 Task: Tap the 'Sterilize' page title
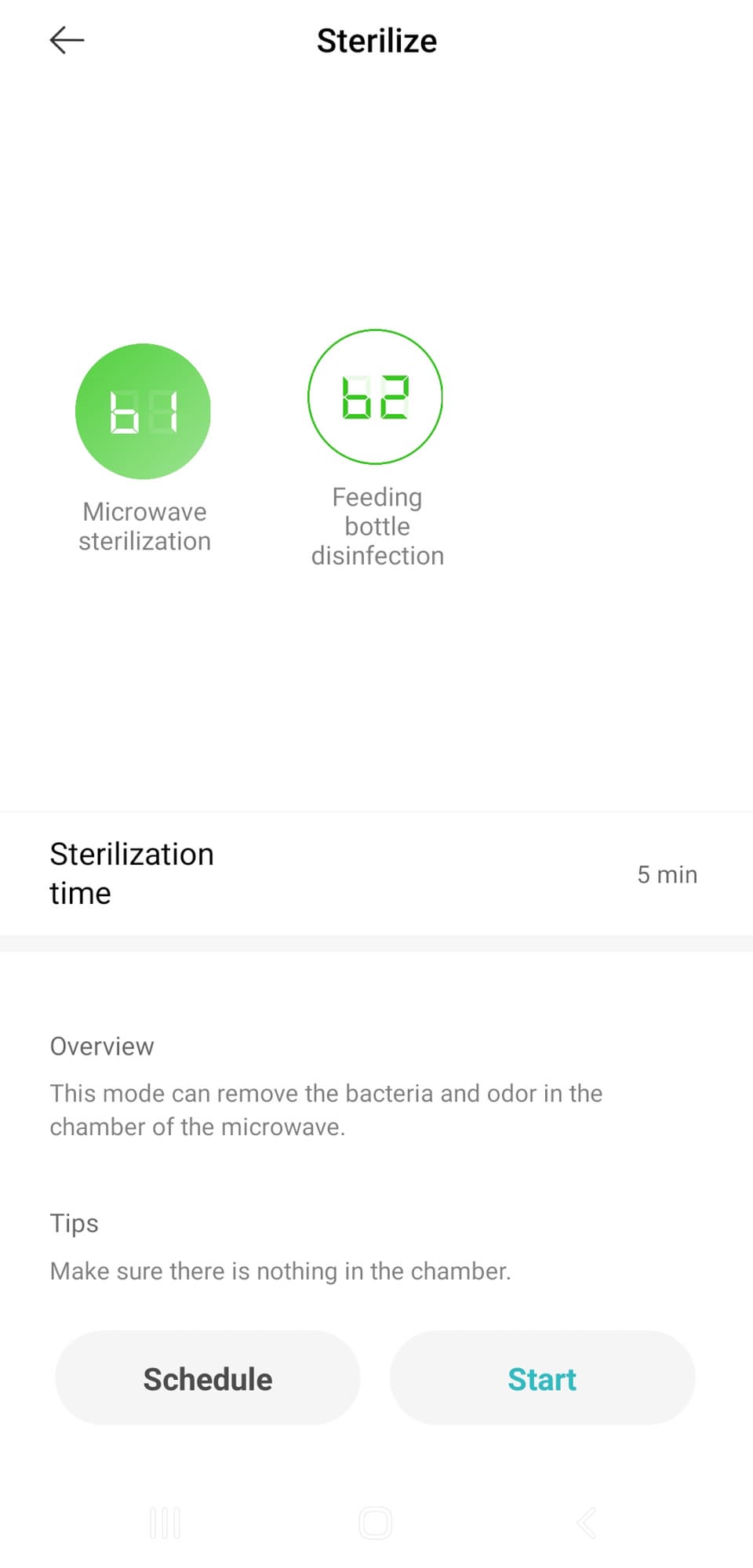[376, 41]
